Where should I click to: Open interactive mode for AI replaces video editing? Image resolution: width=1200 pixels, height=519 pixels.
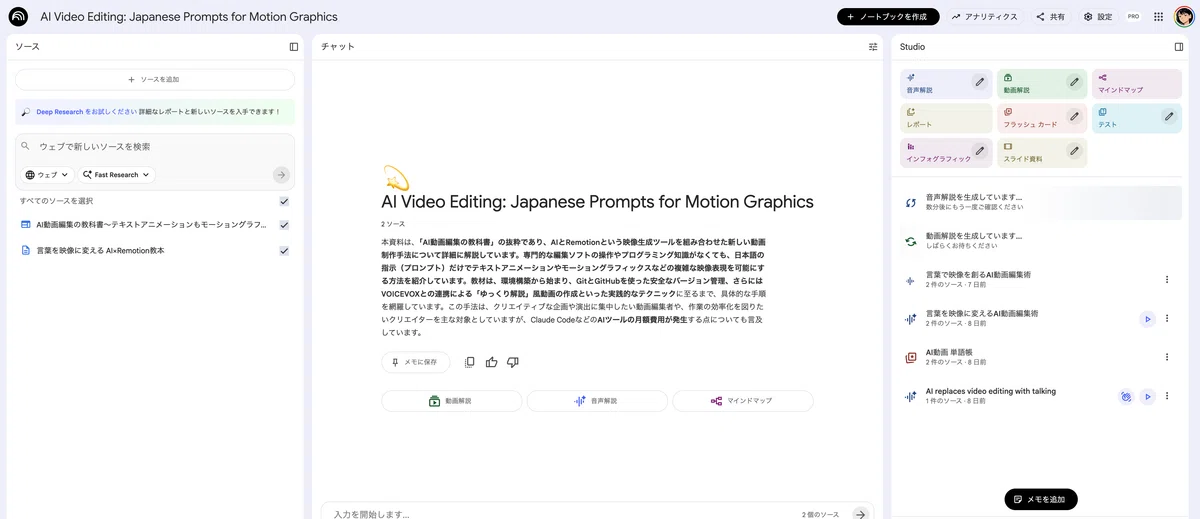1126,397
